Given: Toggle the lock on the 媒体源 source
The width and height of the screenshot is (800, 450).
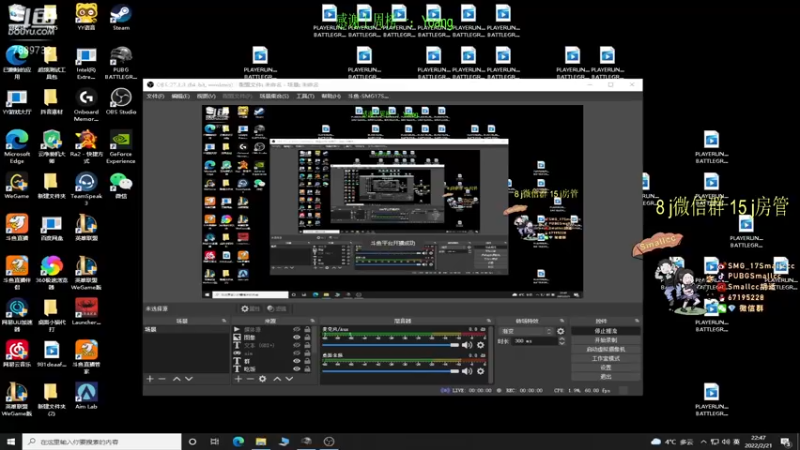Looking at the screenshot, I should click(x=307, y=330).
